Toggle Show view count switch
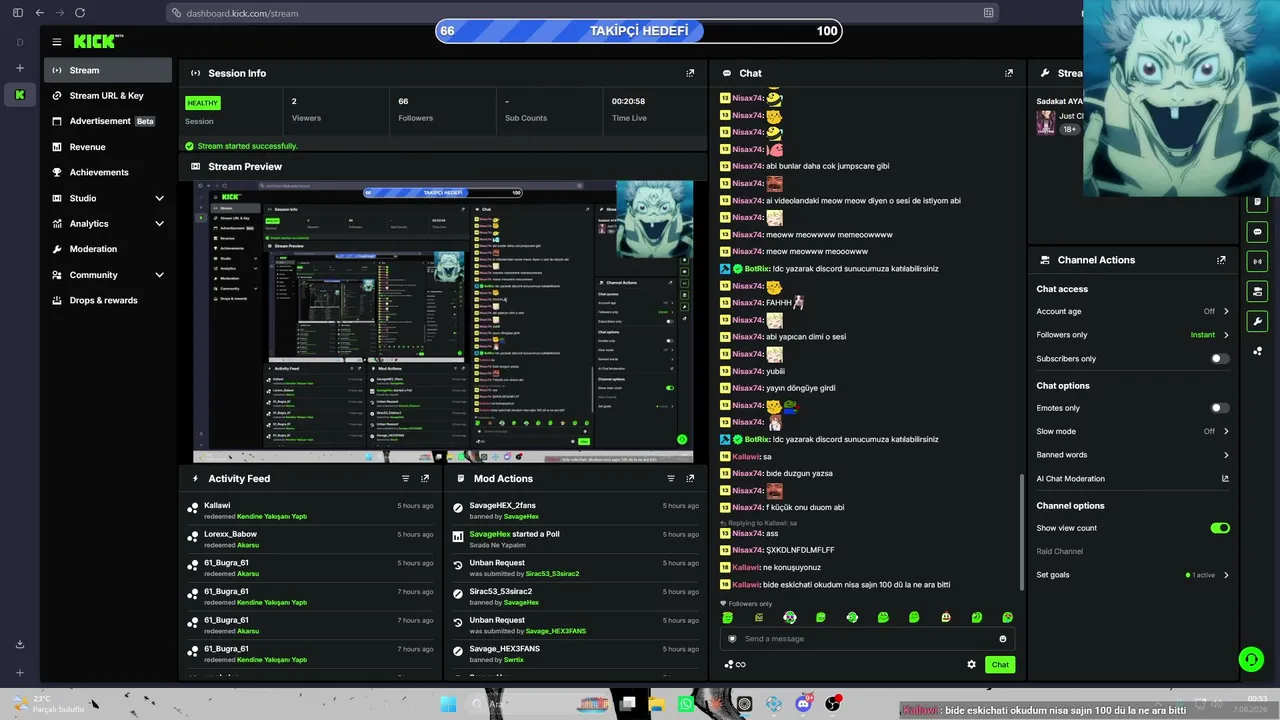The height and width of the screenshot is (720, 1280). click(x=1220, y=528)
